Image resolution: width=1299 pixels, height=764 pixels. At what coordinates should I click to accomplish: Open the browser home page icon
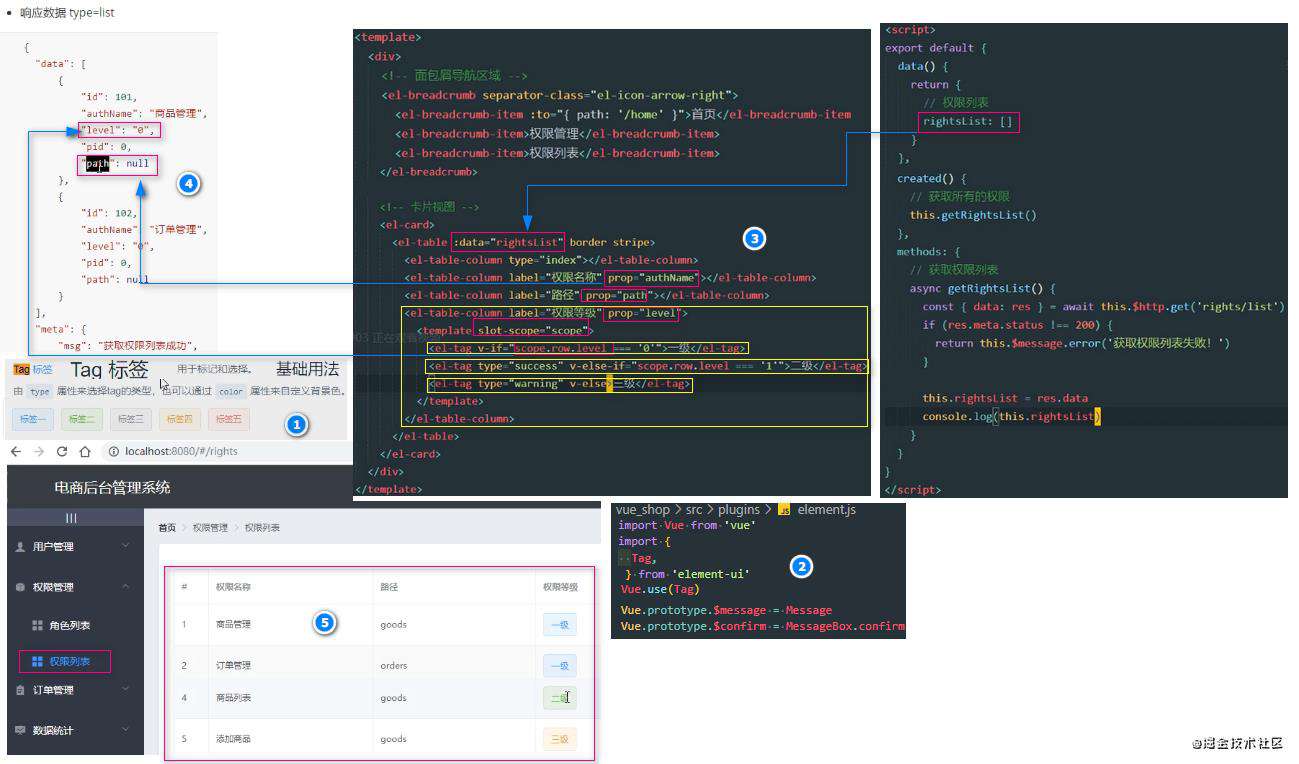[85, 452]
